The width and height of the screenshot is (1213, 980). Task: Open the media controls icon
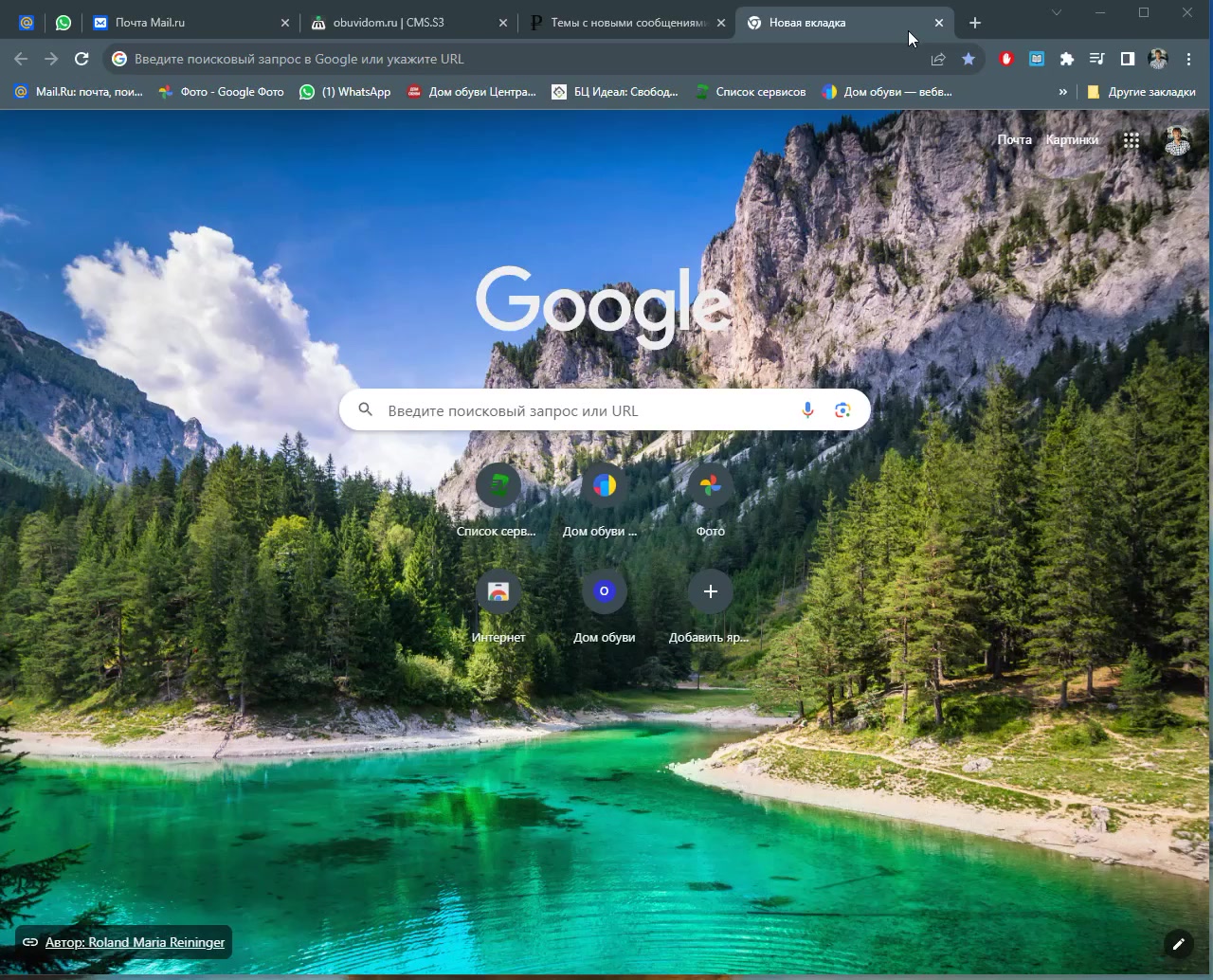coord(1097,59)
